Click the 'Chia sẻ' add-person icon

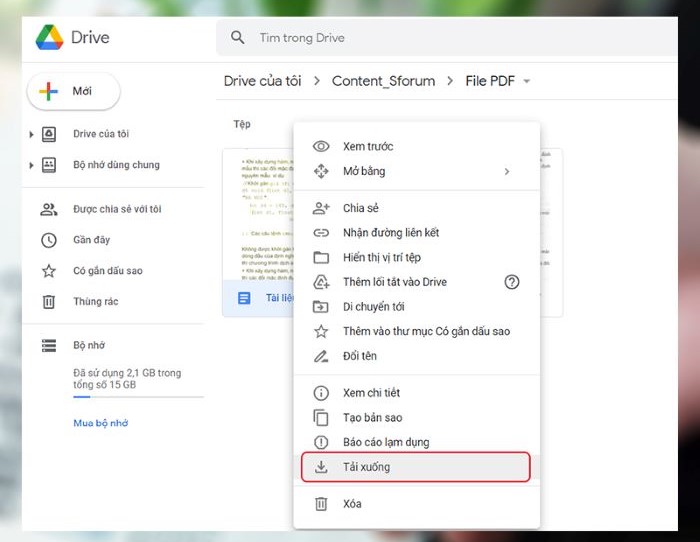321,208
